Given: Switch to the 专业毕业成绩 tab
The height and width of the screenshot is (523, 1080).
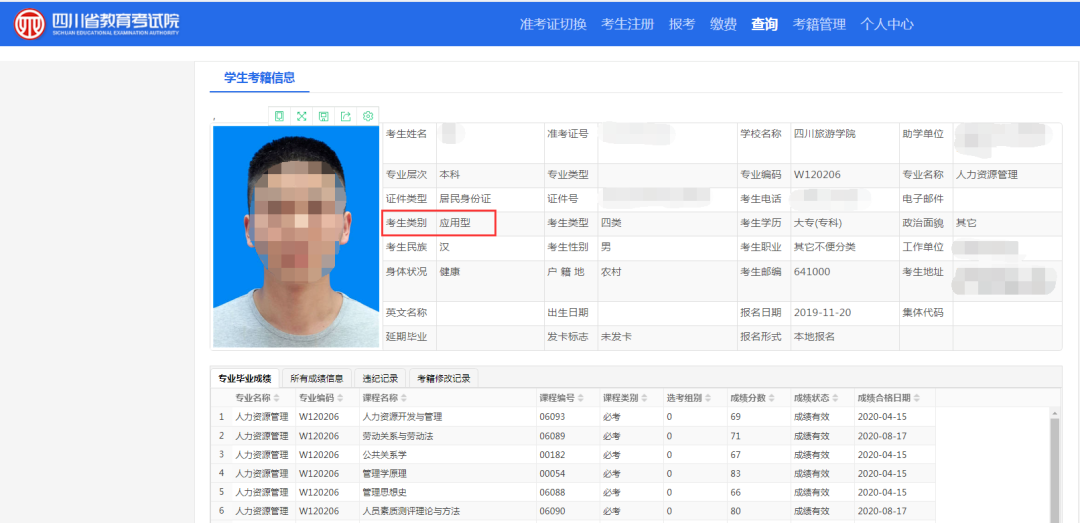Looking at the screenshot, I should click(245, 378).
